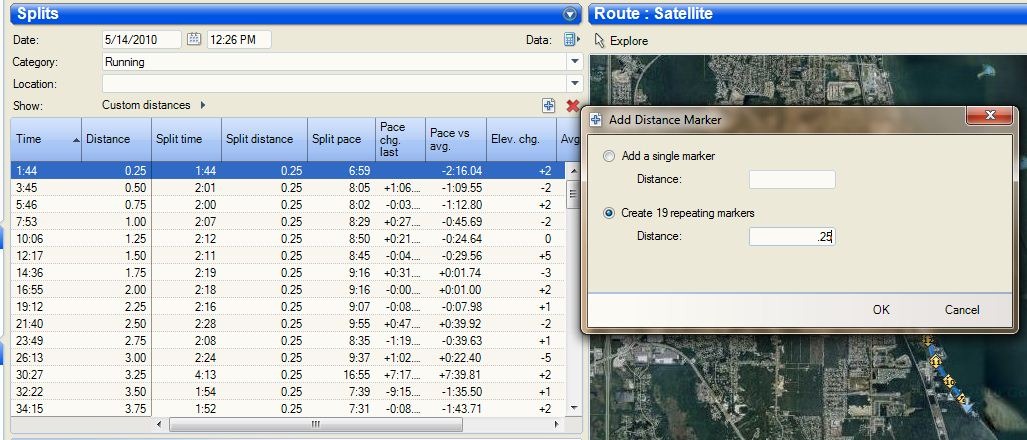
Task: Click the horizontal scrollbar thumb
Action: (316, 424)
